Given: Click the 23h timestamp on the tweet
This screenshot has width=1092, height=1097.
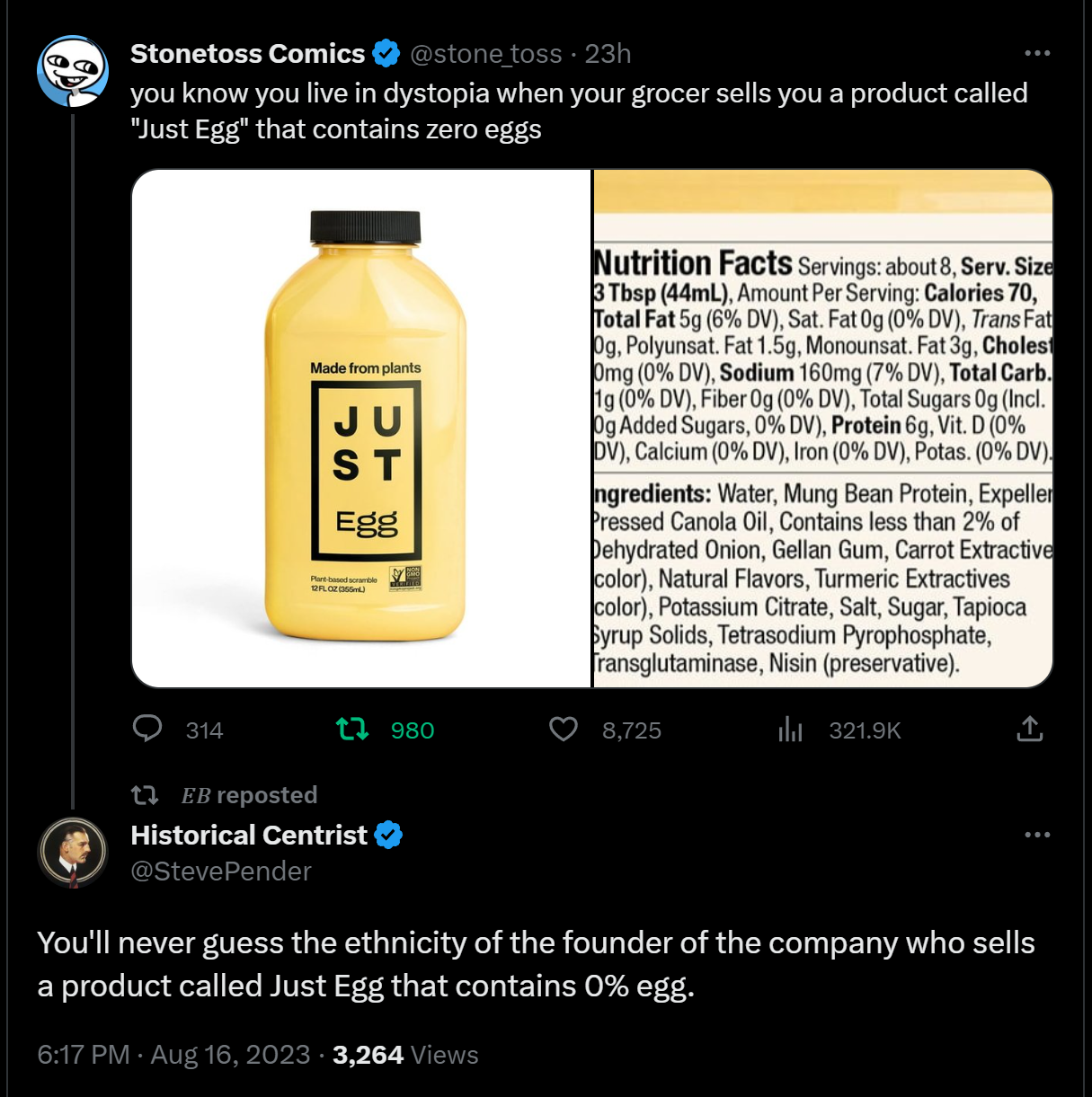Looking at the screenshot, I should (x=608, y=54).
